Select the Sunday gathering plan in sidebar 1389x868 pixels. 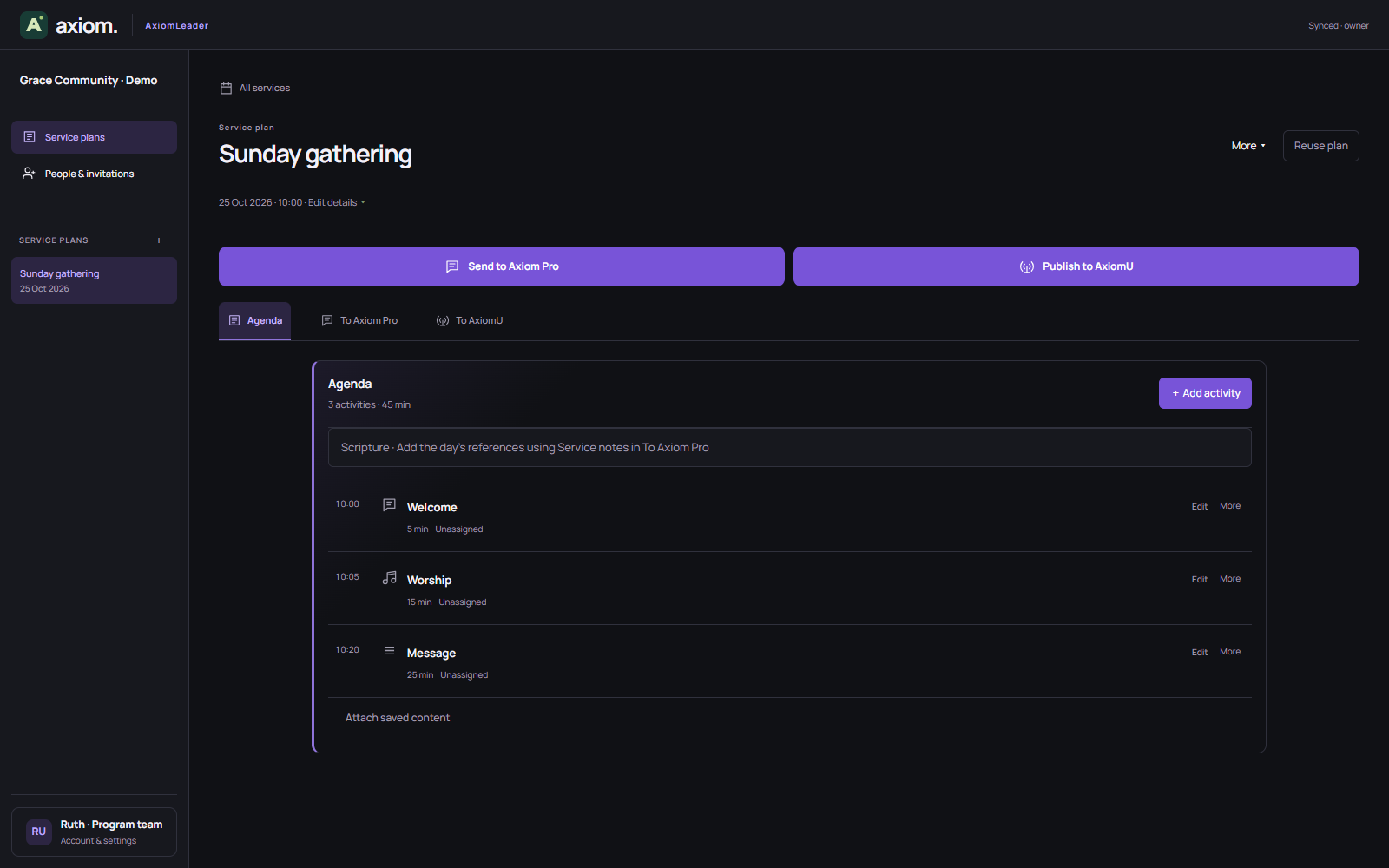click(94, 280)
